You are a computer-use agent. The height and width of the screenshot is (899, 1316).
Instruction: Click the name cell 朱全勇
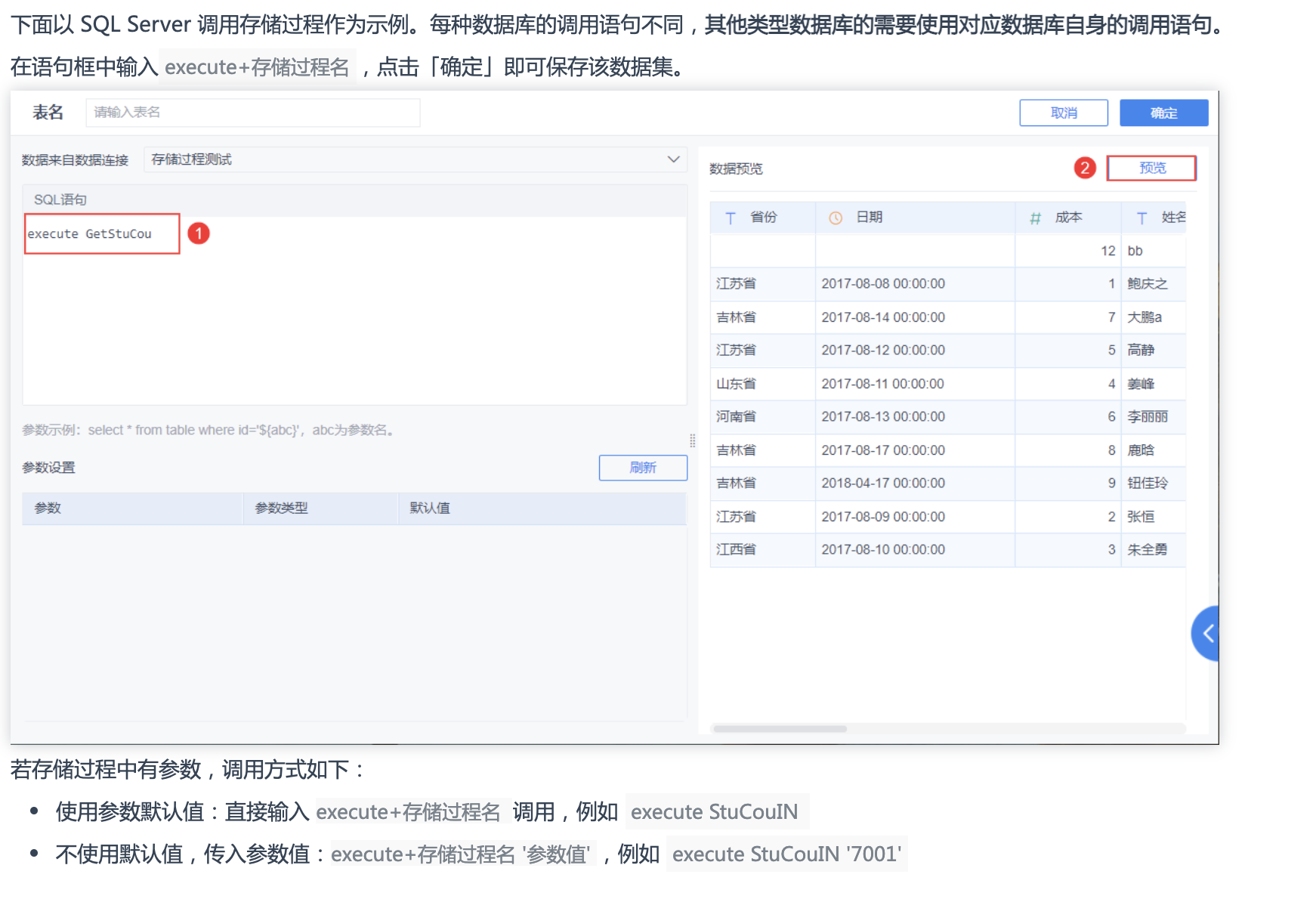tap(1153, 550)
